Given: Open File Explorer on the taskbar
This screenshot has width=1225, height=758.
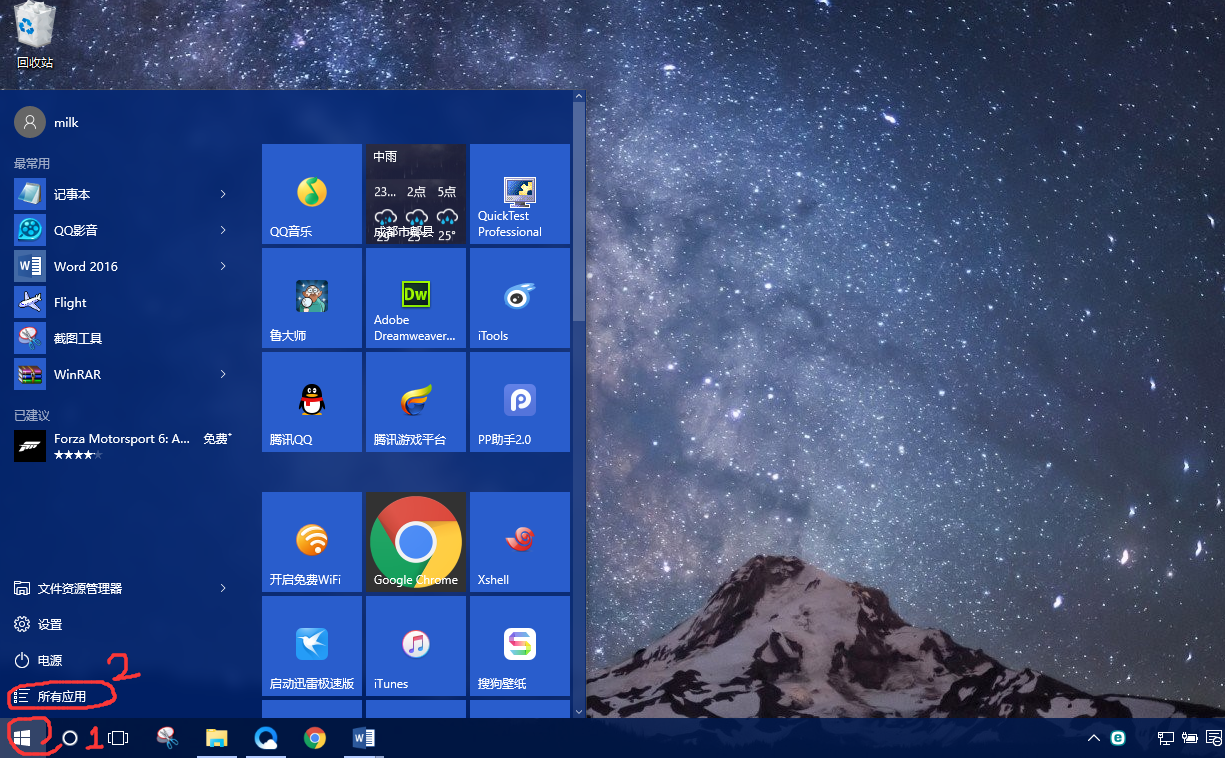Looking at the screenshot, I should click(x=217, y=738).
